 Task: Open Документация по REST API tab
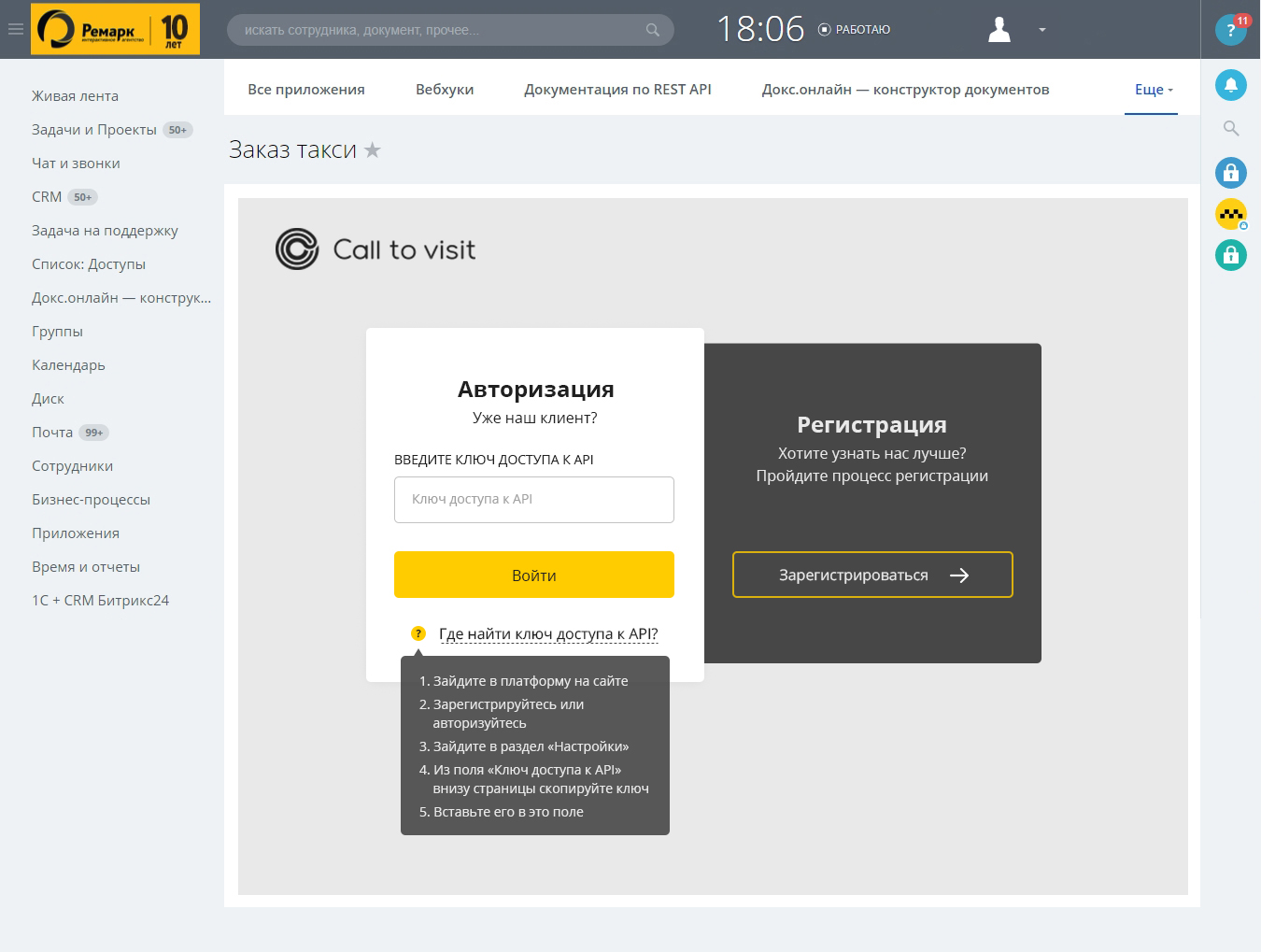click(x=617, y=90)
